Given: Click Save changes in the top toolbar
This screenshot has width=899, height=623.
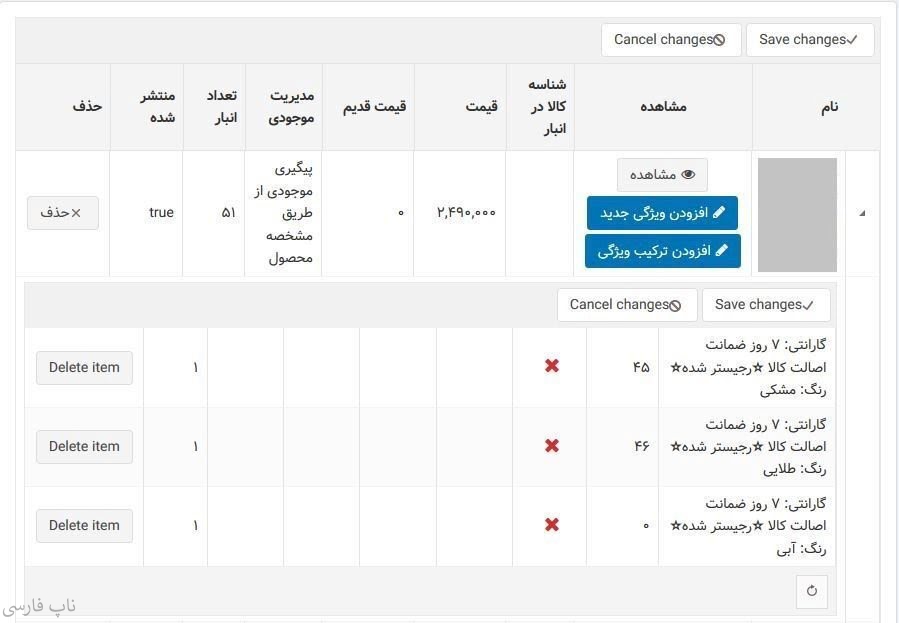Looking at the screenshot, I should [x=809, y=40].
